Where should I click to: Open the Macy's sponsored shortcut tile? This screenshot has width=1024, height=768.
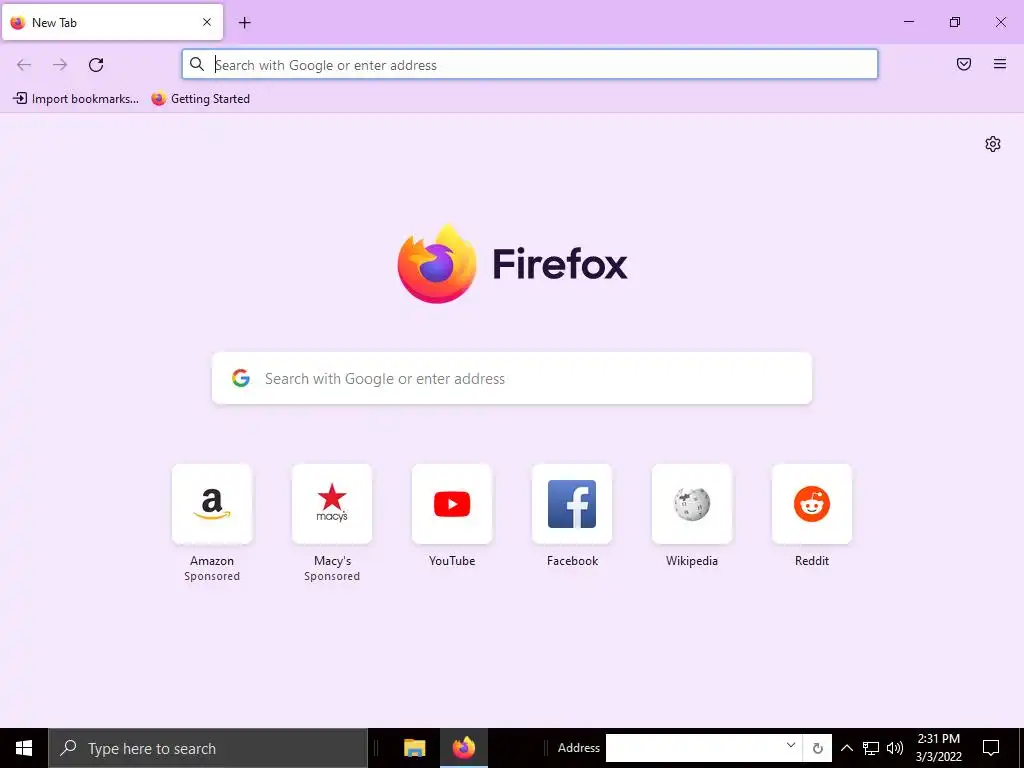click(332, 504)
